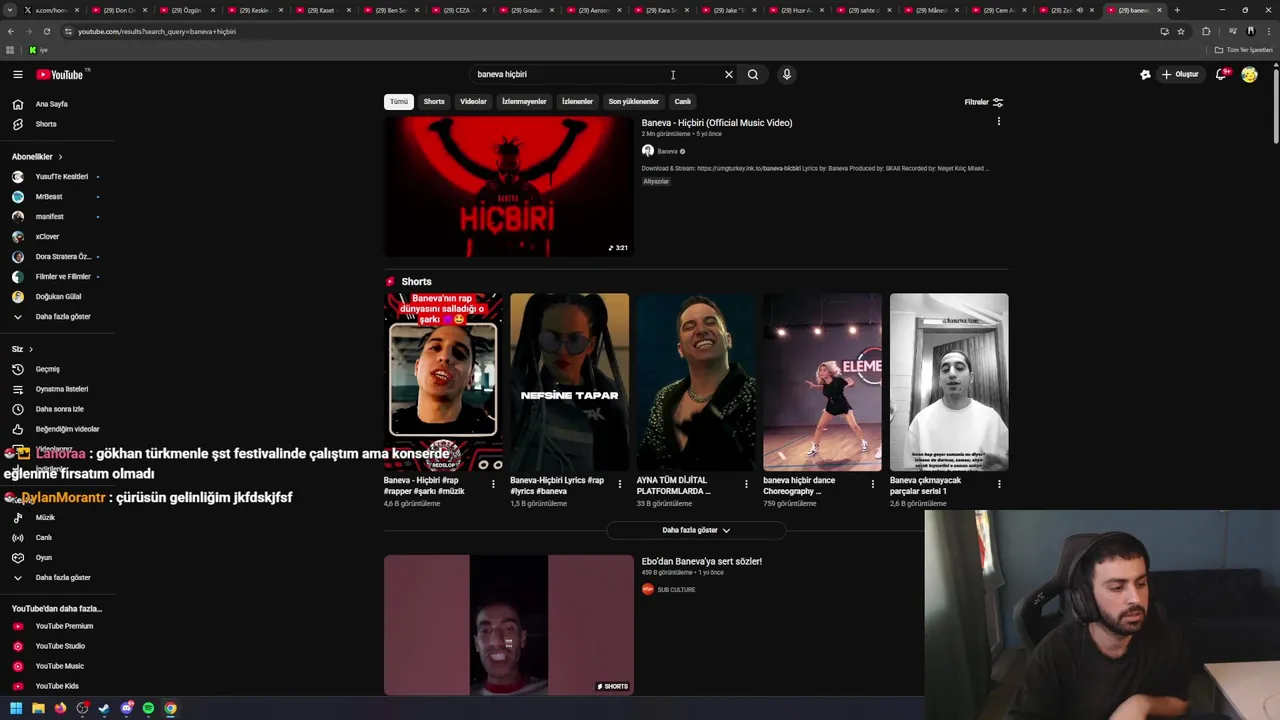This screenshot has height=720, width=1280.
Task: Start voice search with the microphone icon
Action: point(787,74)
